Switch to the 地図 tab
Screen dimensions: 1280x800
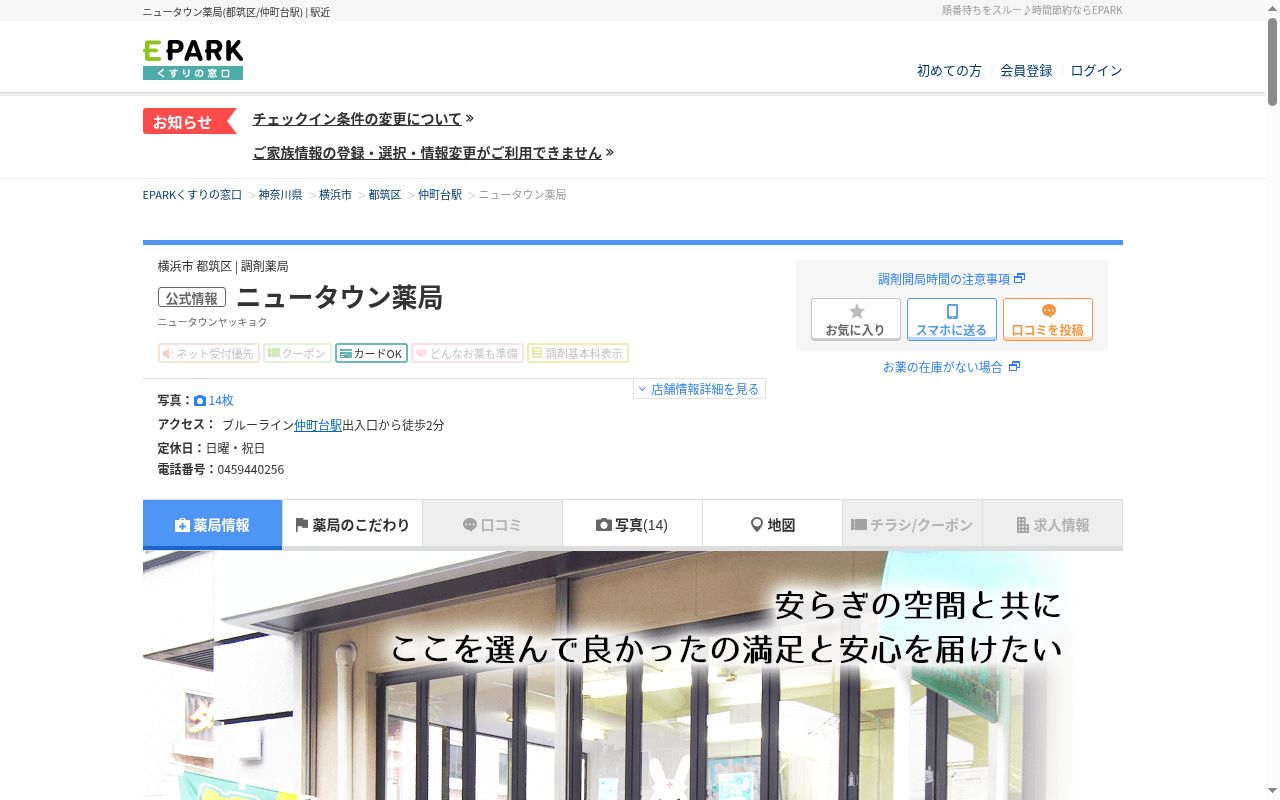tap(772, 524)
